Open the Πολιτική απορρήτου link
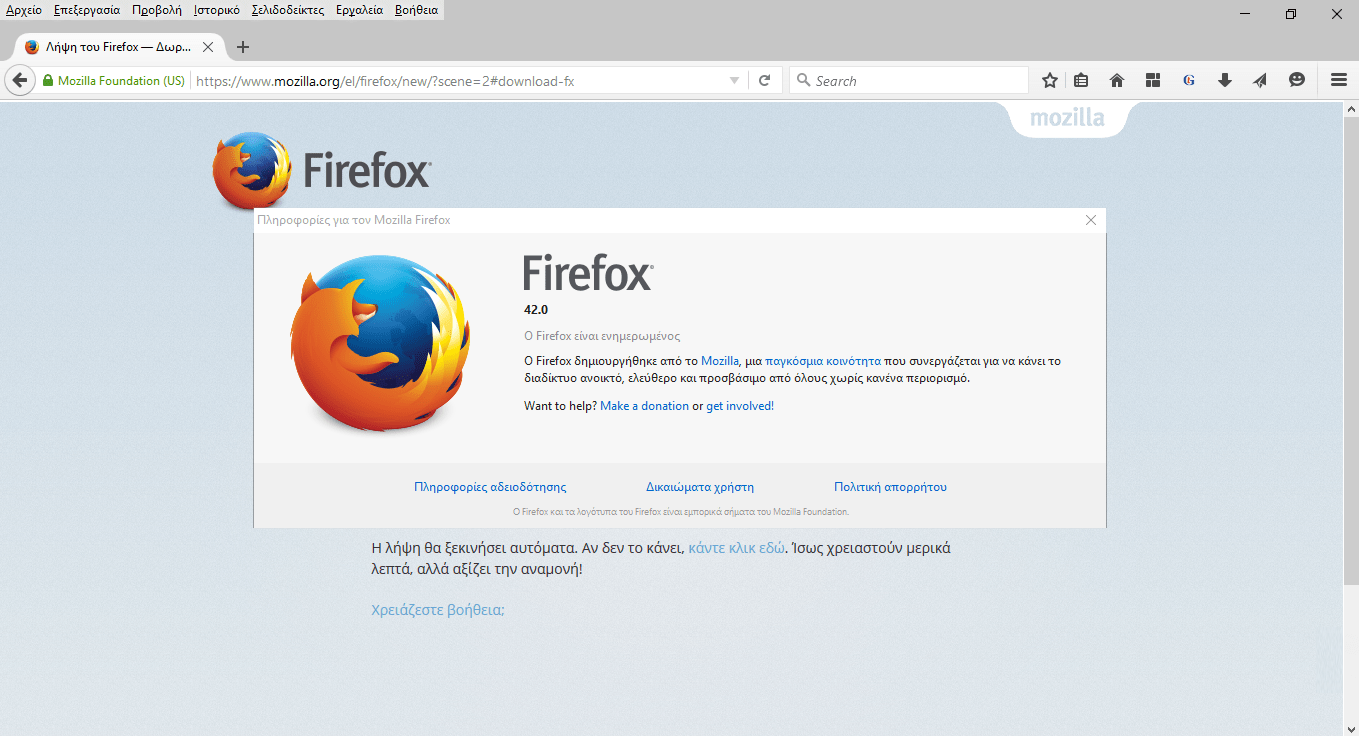Screen dimensions: 1359x736 (x=890, y=487)
